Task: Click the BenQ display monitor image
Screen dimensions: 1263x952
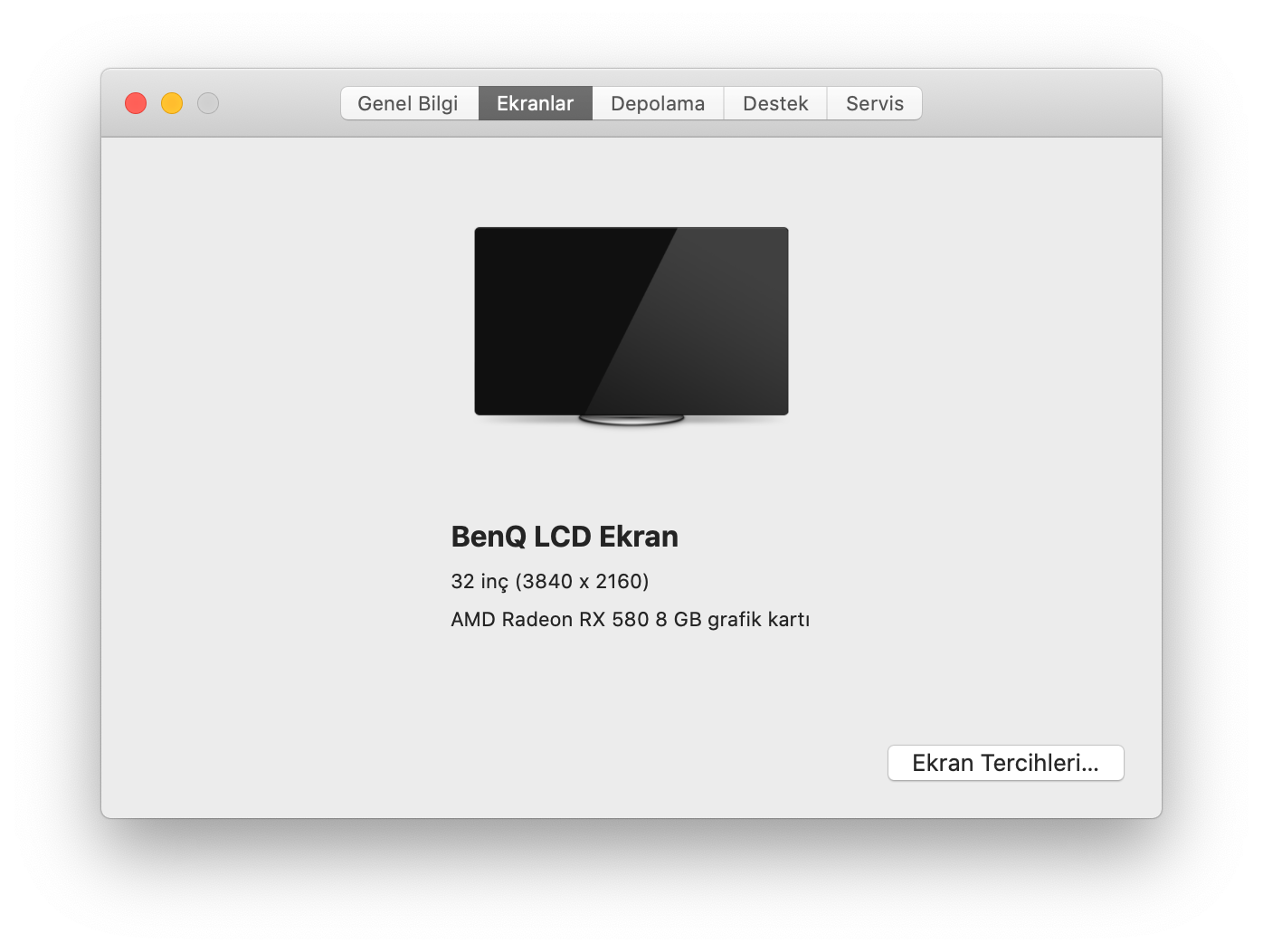Action: (x=631, y=327)
